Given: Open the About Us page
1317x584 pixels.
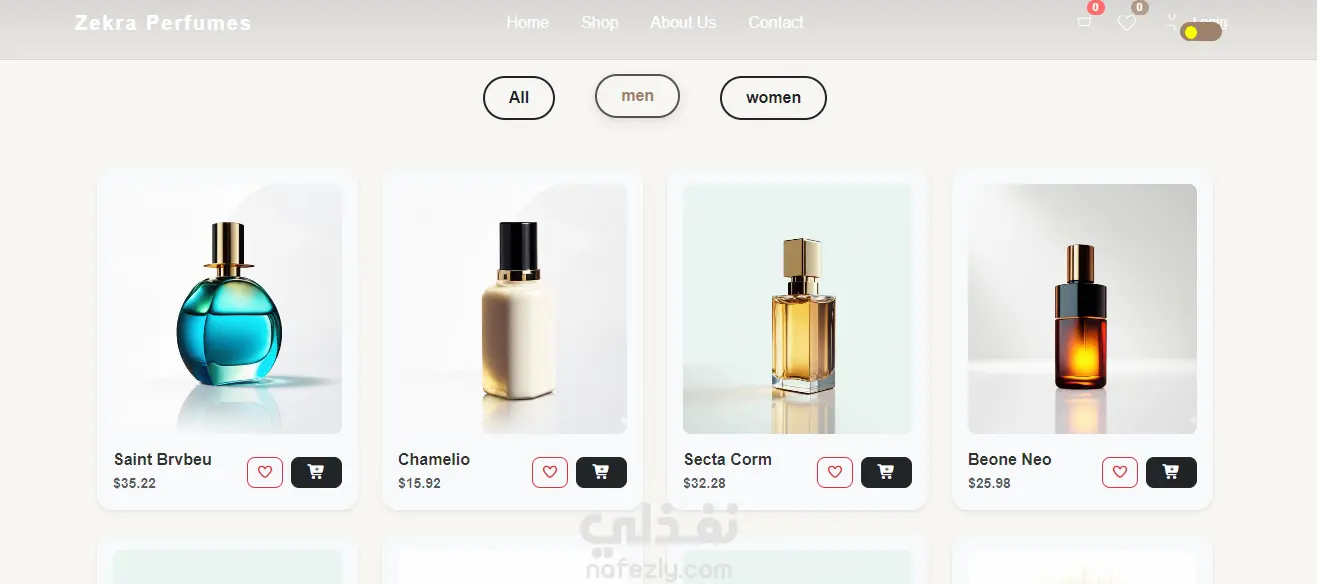Looking at the screenshot, I should (x=683, y=22).
